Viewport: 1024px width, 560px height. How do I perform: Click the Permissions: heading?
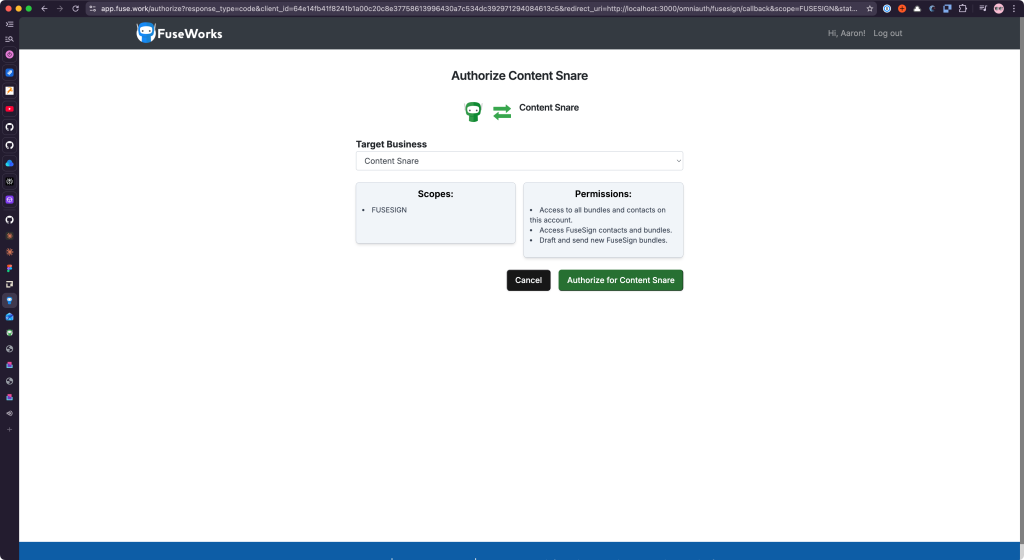(x=603, y=194)
